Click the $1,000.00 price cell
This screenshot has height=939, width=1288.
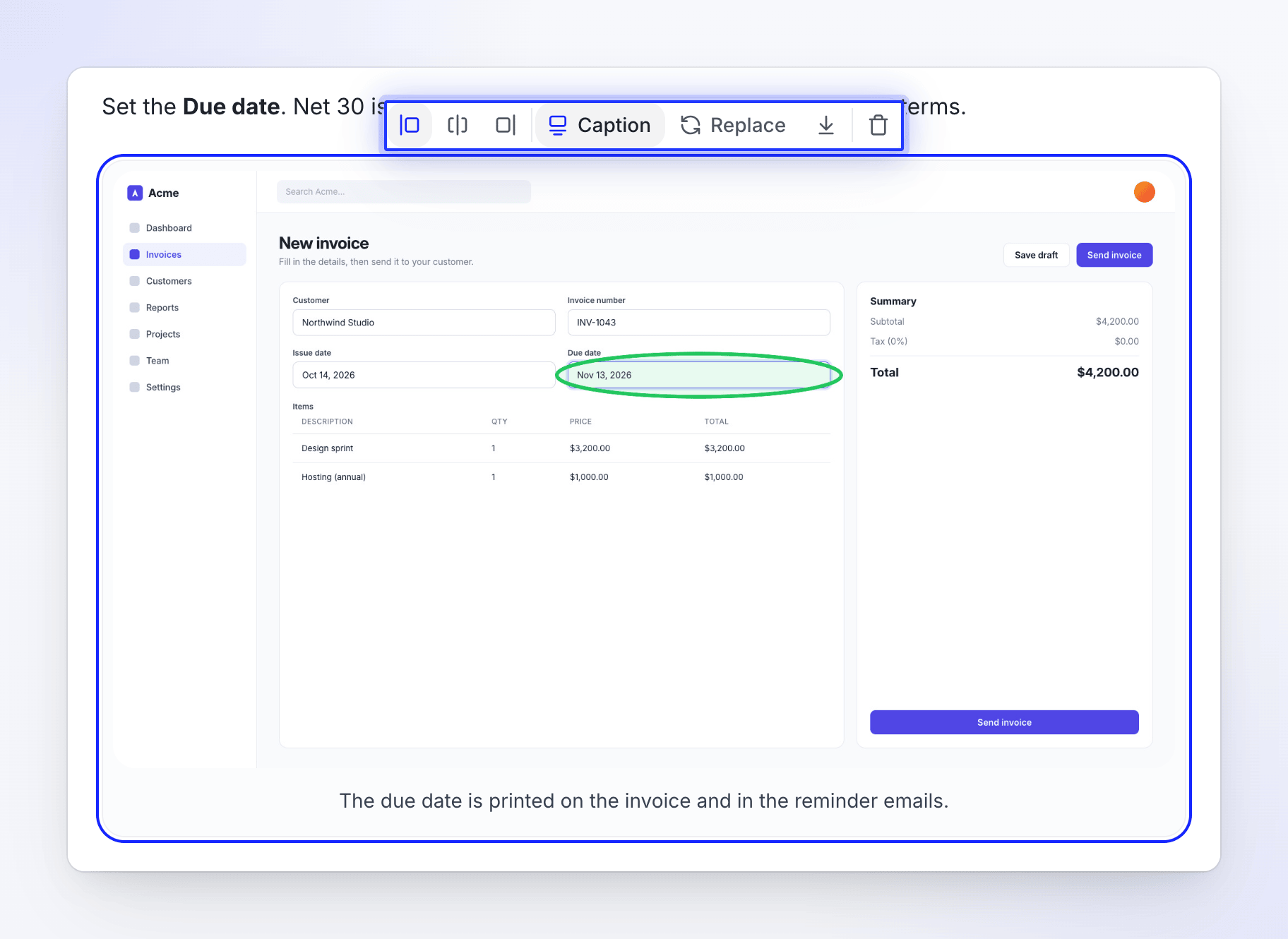tap(589, 477)
